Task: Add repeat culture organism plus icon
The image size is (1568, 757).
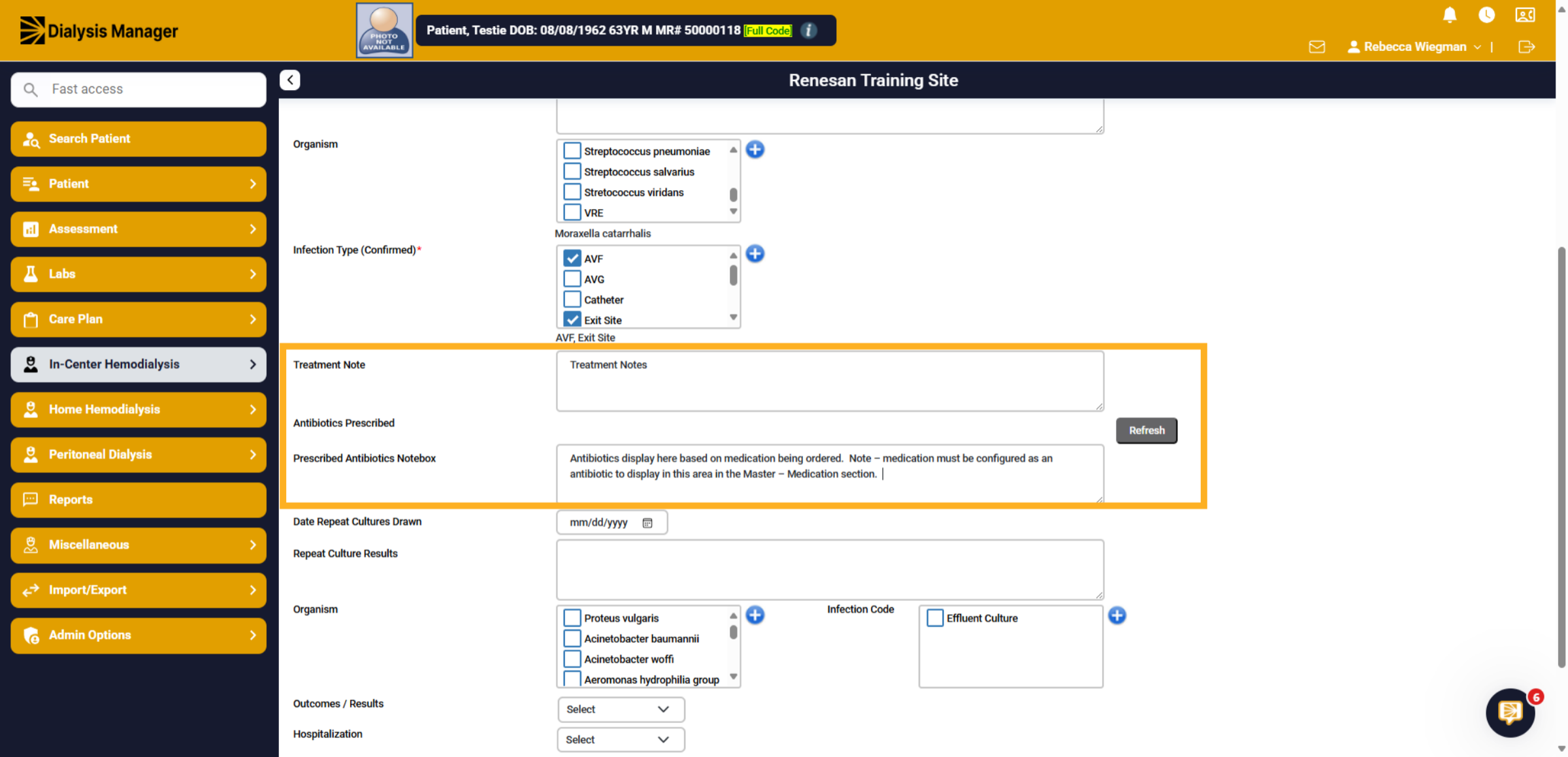Action: 755,615
